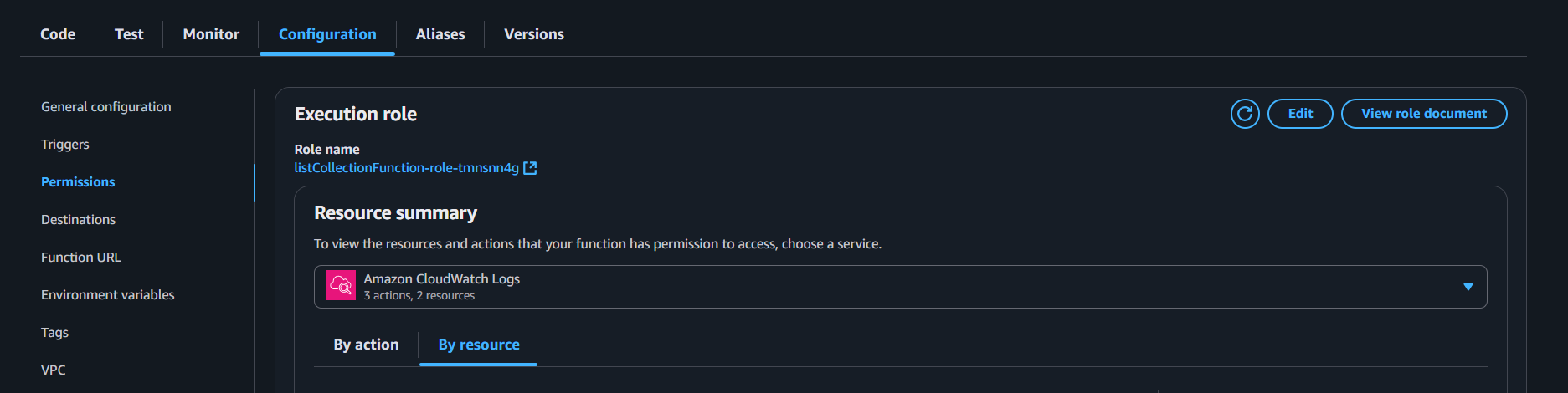Switch to the Test tab
Screen dimensions: 1568x393
click(x=129, y=34)
